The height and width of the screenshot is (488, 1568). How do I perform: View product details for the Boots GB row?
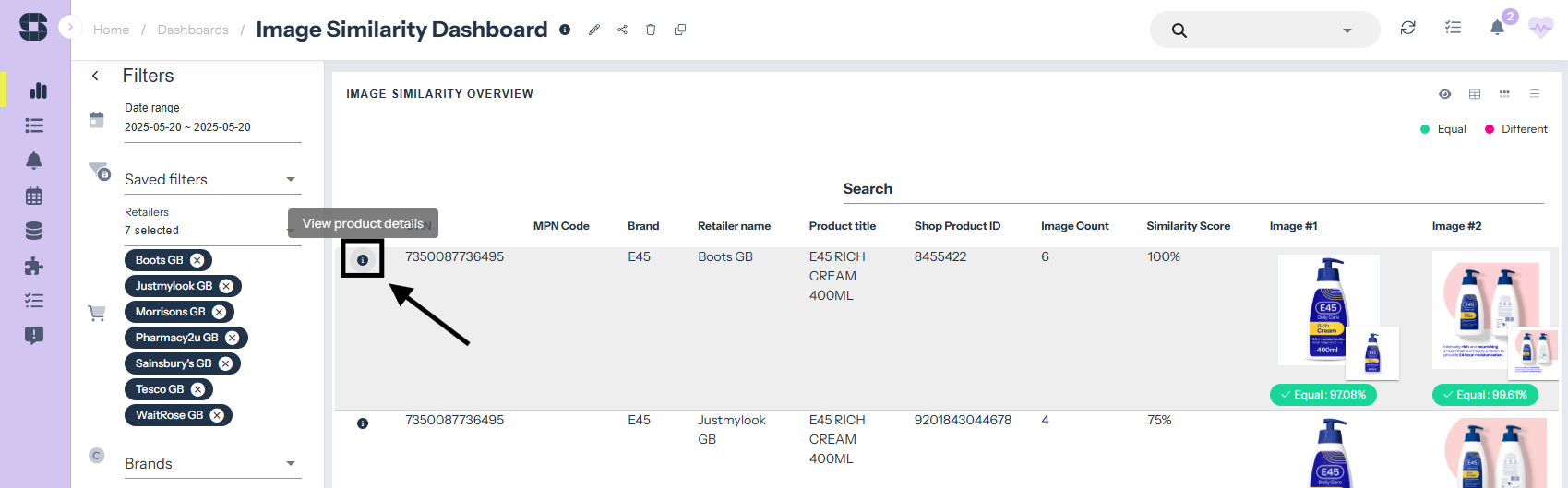point(363,260)
